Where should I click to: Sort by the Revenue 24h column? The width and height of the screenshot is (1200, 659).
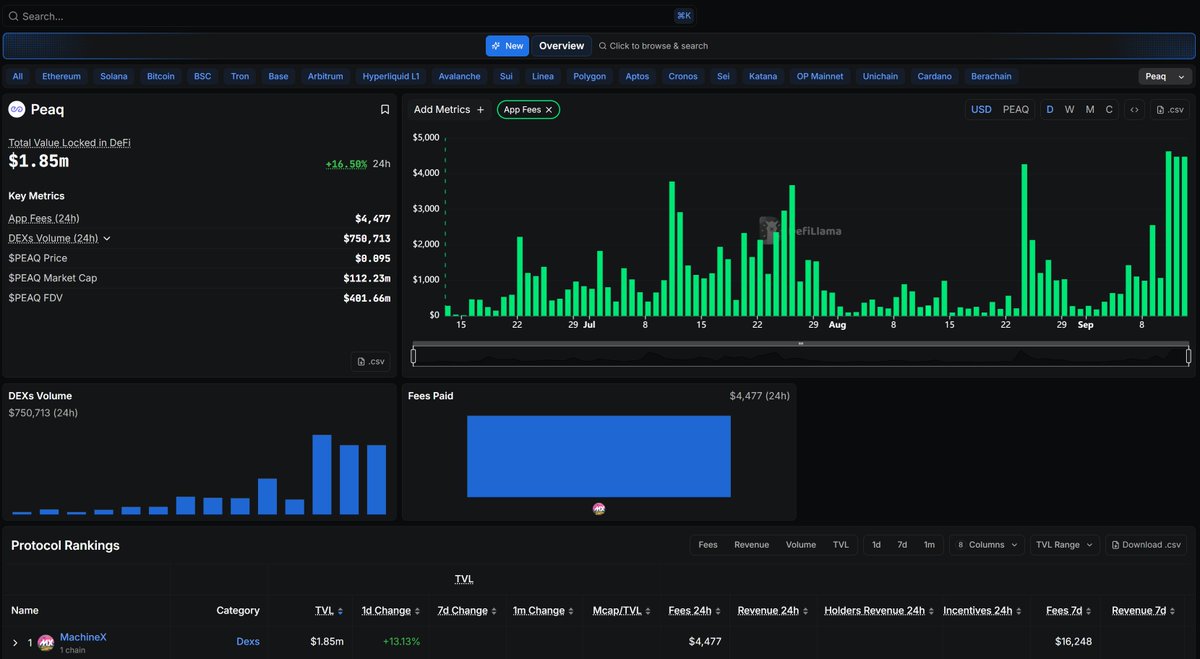[771, 610]
